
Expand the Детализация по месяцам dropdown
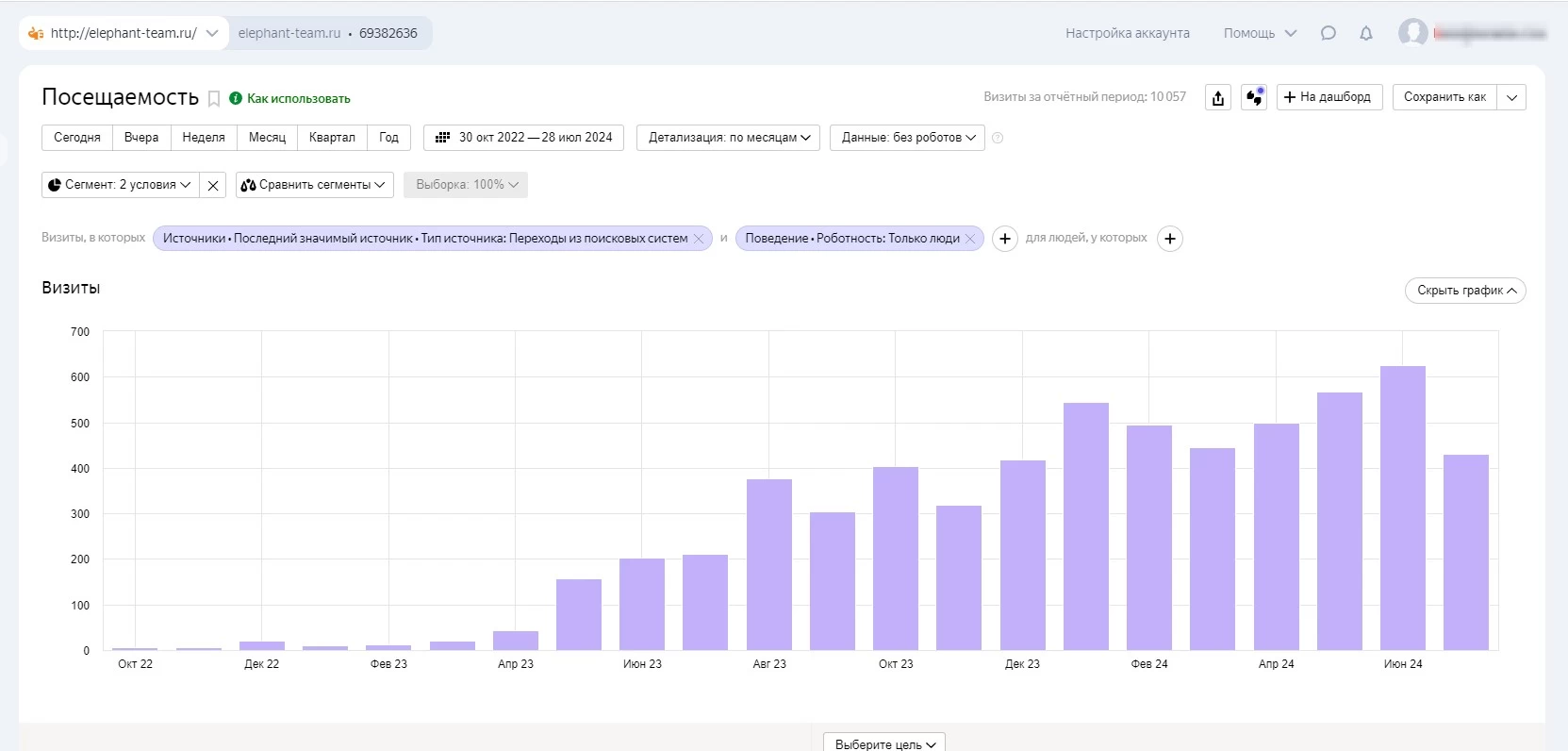[x=728, y=138]
